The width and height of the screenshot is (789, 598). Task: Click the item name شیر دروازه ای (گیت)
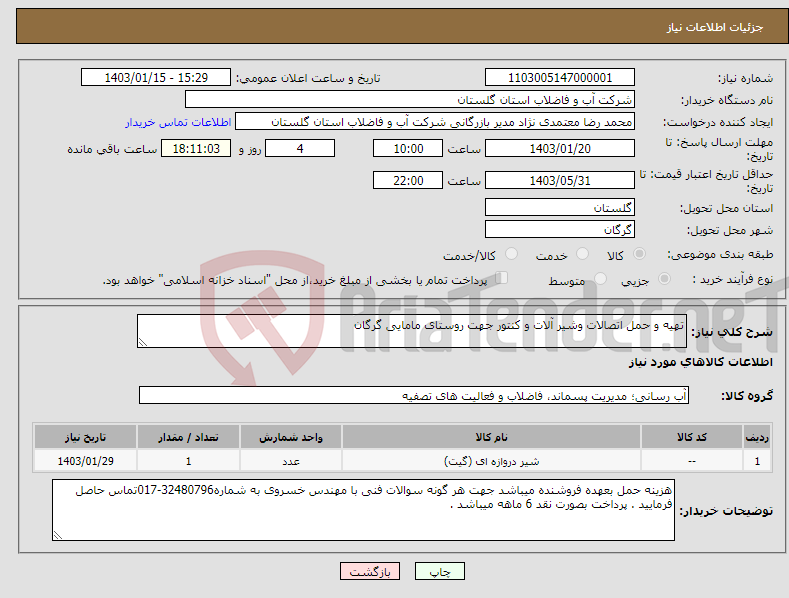pyautogui.click(x=491, y=461)
